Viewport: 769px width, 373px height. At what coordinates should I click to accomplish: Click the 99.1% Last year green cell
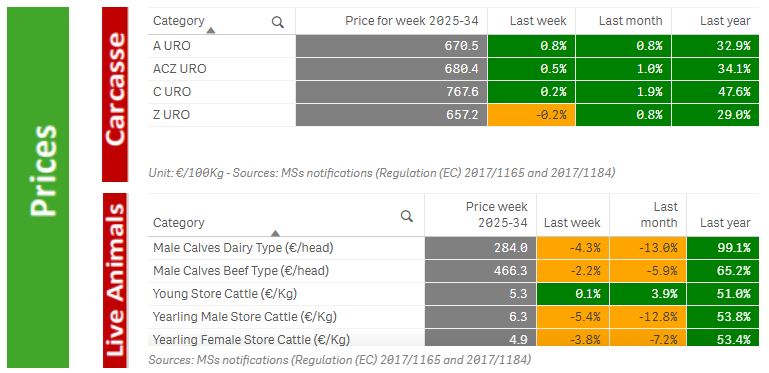723,248
